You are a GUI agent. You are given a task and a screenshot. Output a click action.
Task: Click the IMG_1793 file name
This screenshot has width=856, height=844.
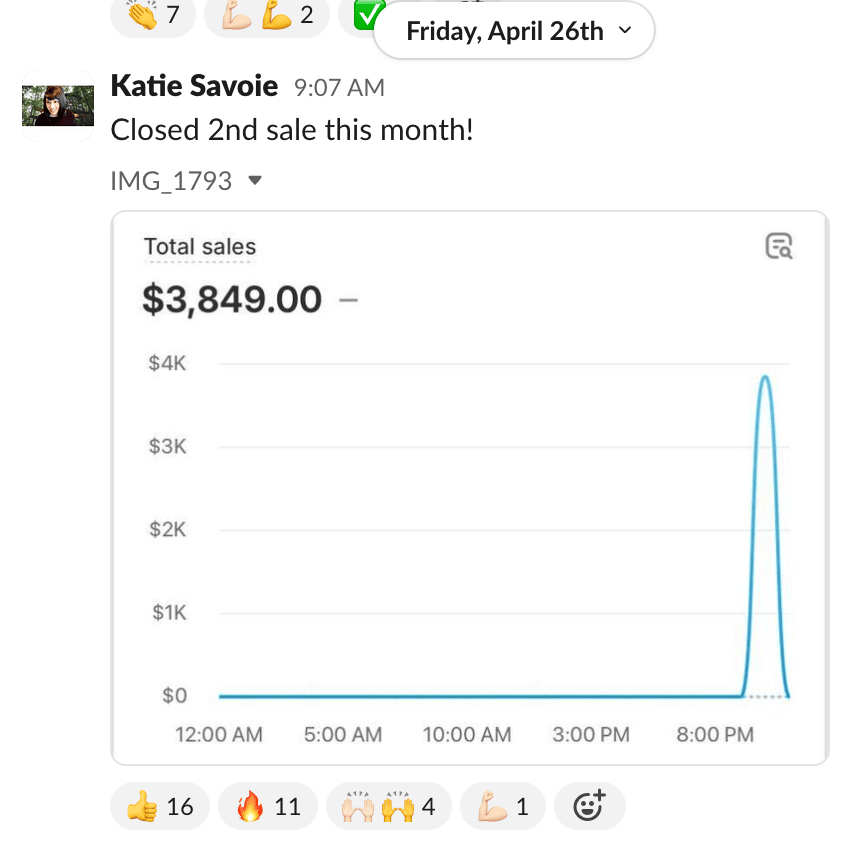(x=171, y=181)
